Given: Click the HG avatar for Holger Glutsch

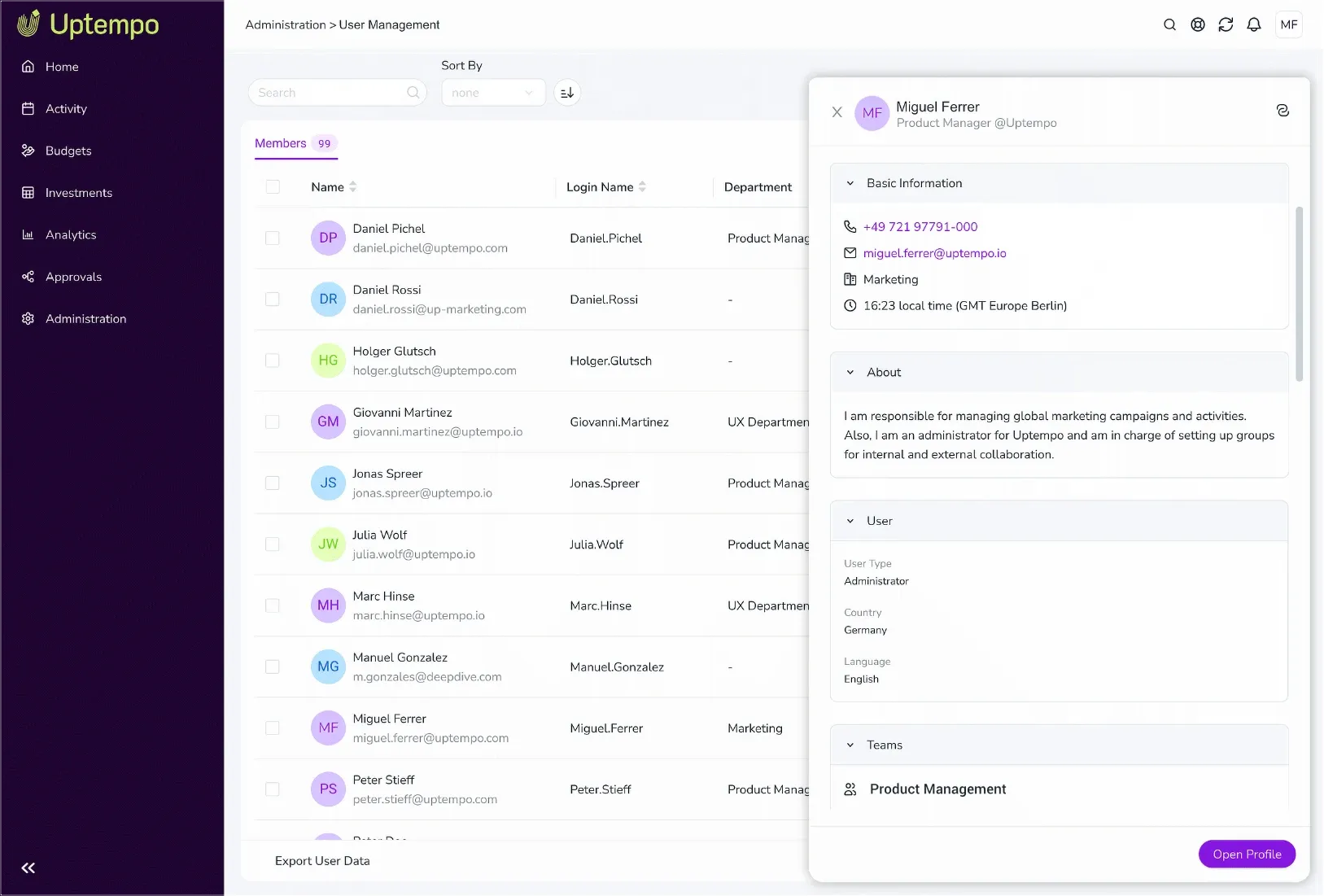Looking at the screenshot, I should [x=328, y=361].
